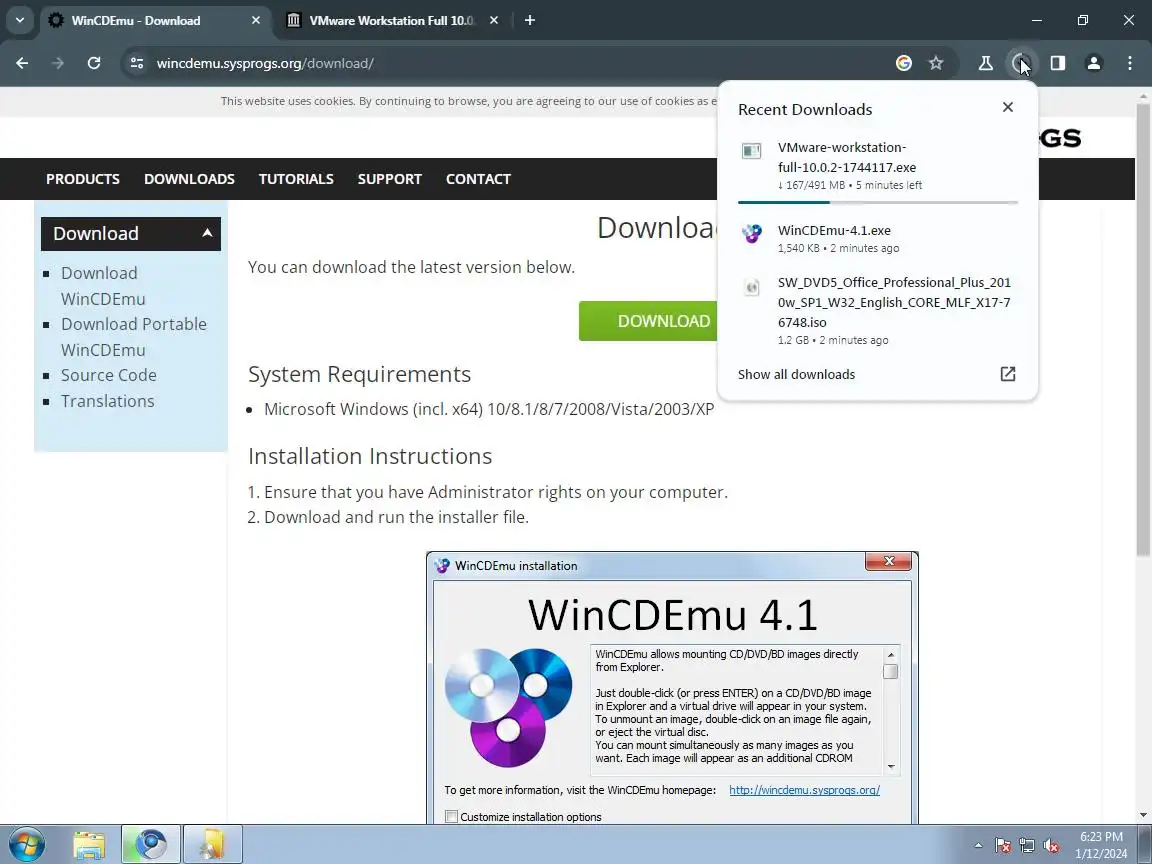Screen dimensions: 1152x864
Task: Open a new browser tab
Action: click(530, 21)
